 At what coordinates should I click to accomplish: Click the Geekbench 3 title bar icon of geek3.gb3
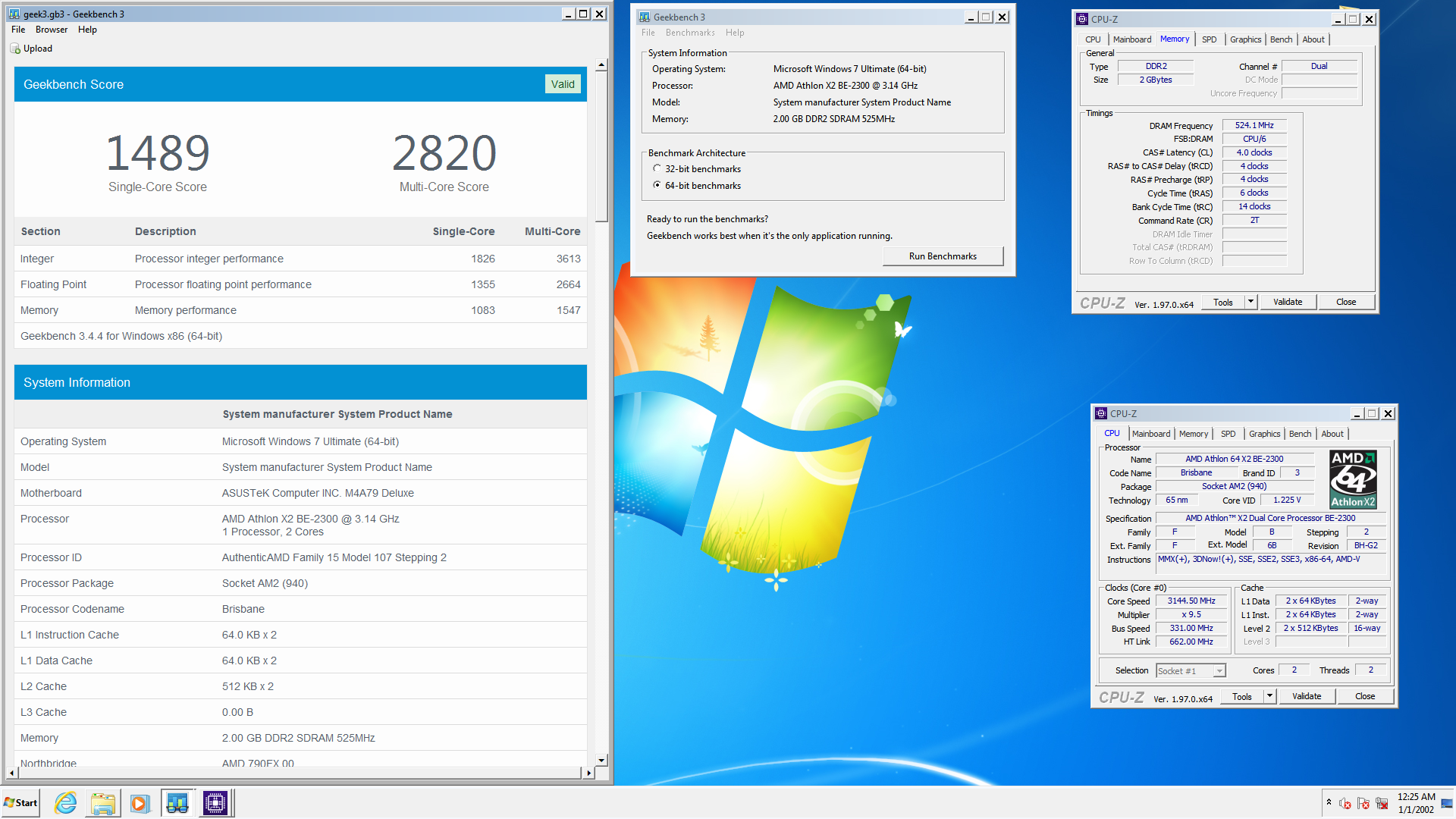(14, 14)
